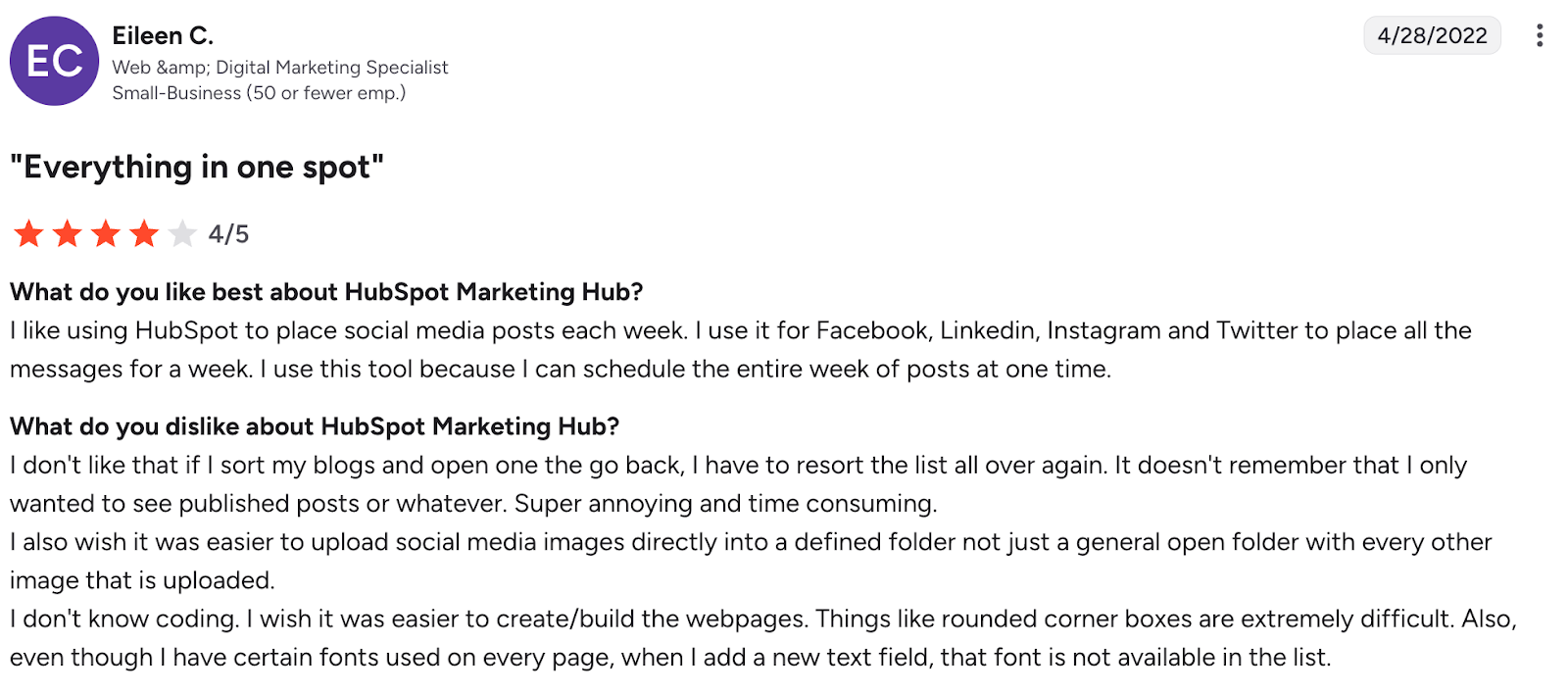
Task: Click the 4/5 rating label
Action: [x=227, y=233]
